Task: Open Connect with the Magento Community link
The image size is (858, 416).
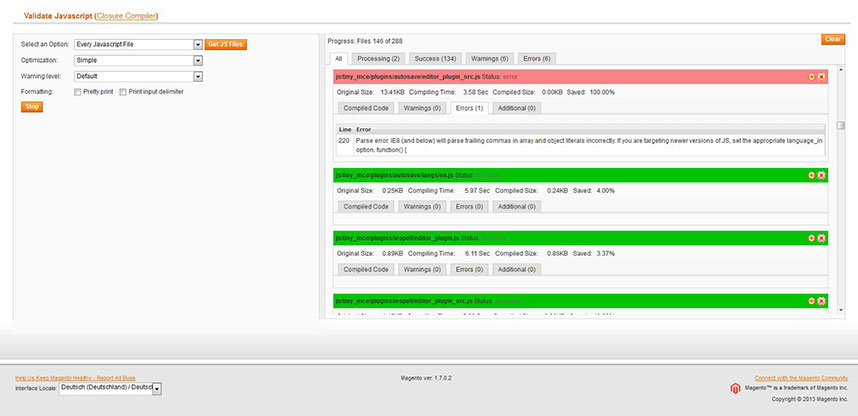Action: click(801, 378)
